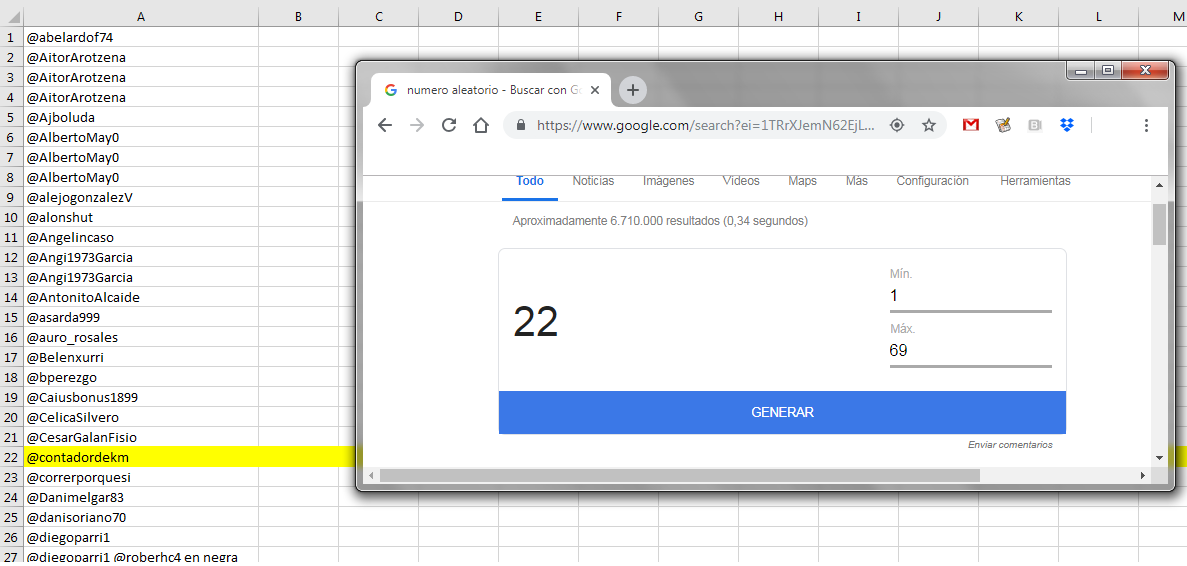Select cell with @CelicaSilvero

141,418
